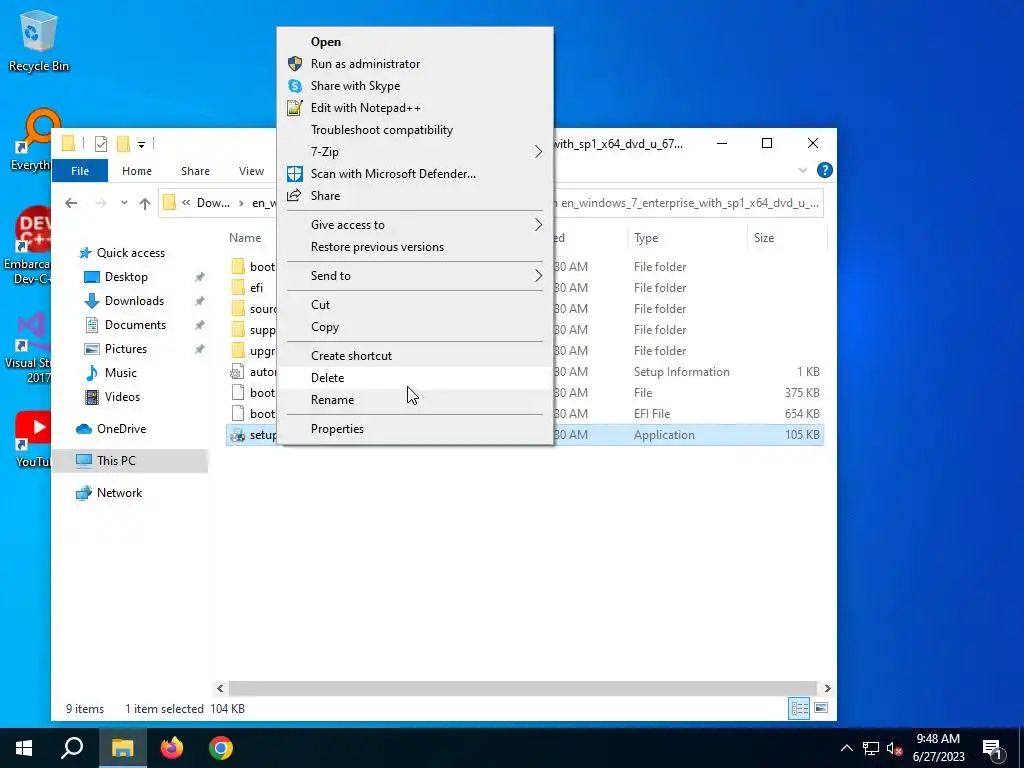Image resolution: width=1024 pixels, height=768 pixels.
Task: Open the Customize Quick Access Toolbar dropdown
Action: pos(141,144)
